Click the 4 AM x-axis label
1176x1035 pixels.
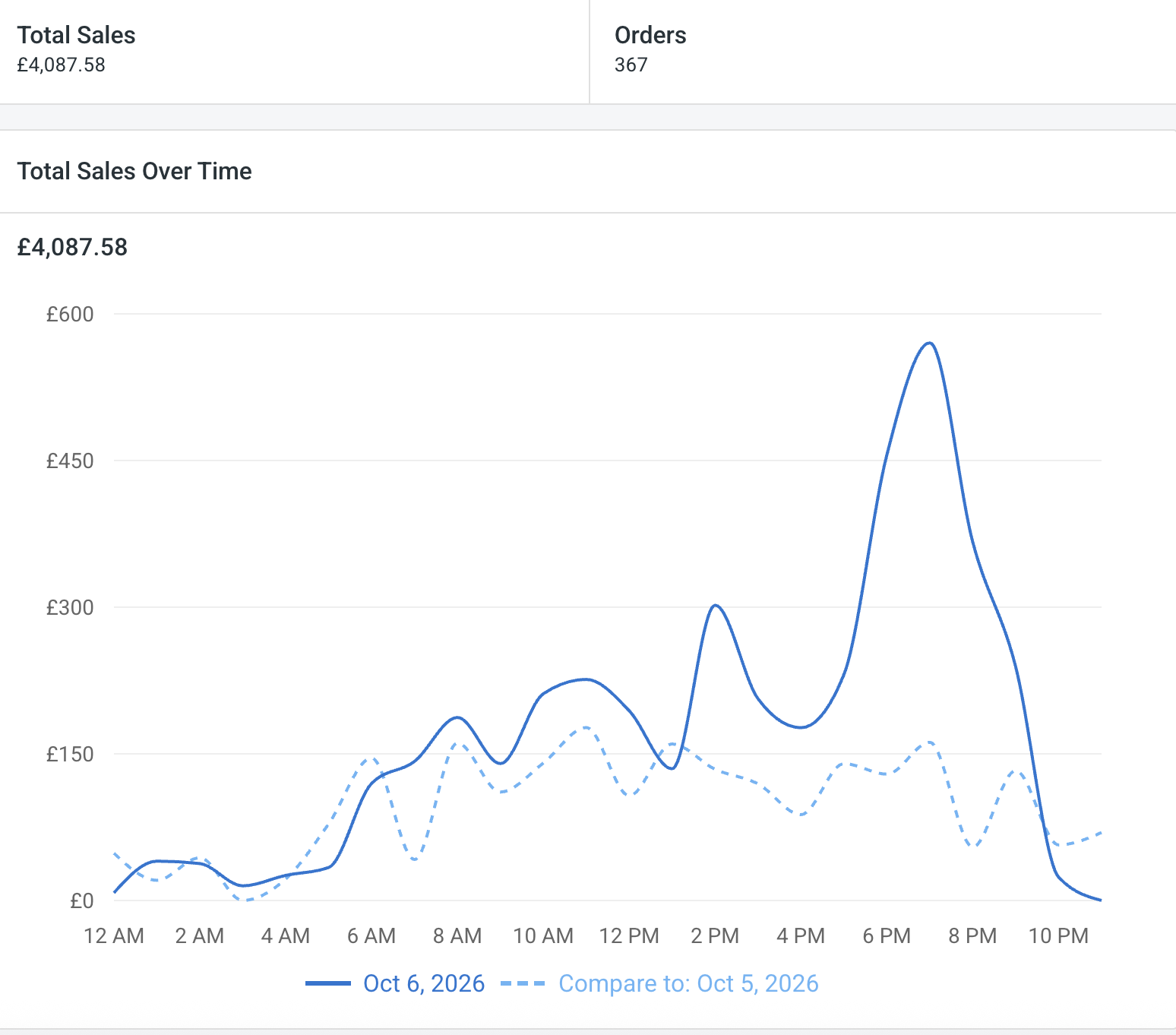[286, 935]
